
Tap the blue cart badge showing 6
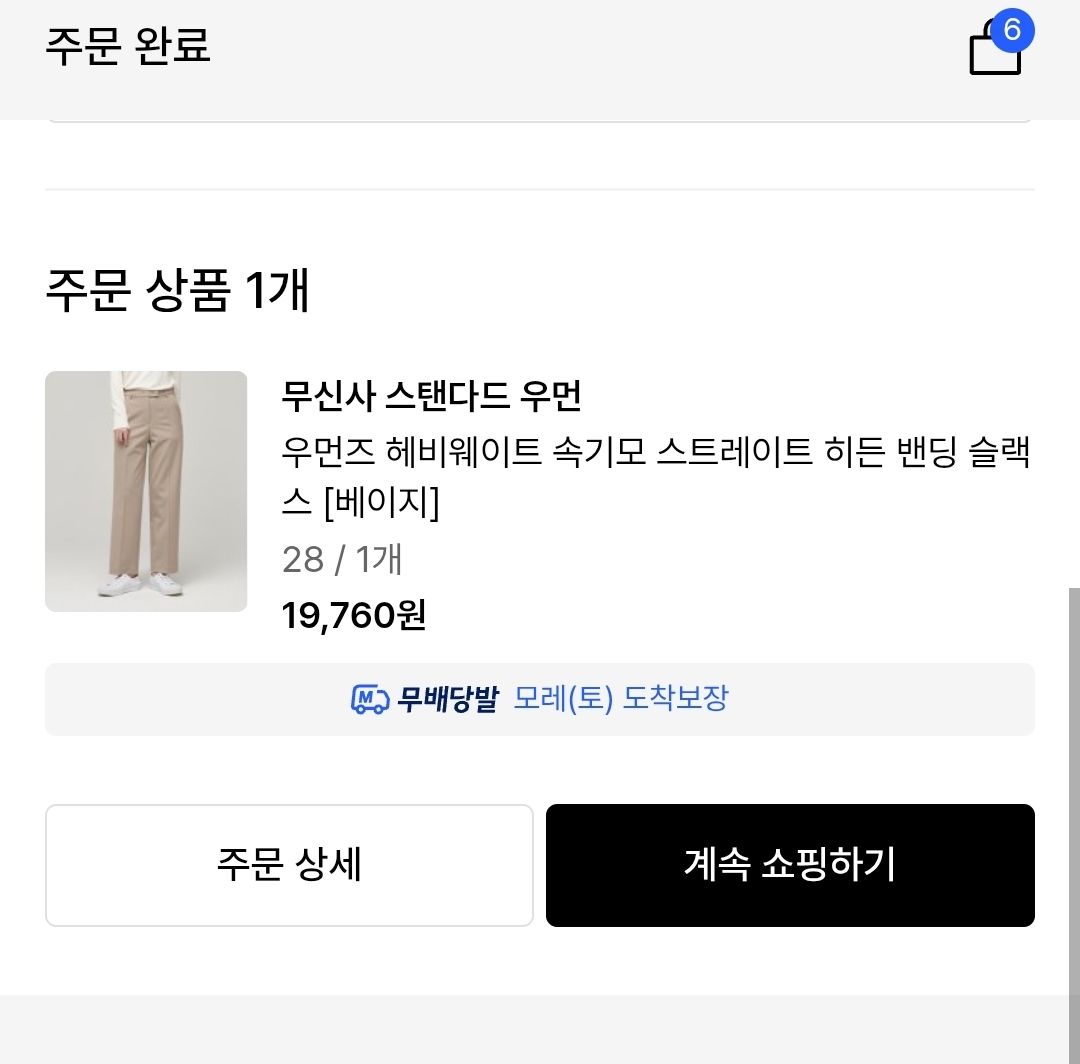[x=1011, y=30]
